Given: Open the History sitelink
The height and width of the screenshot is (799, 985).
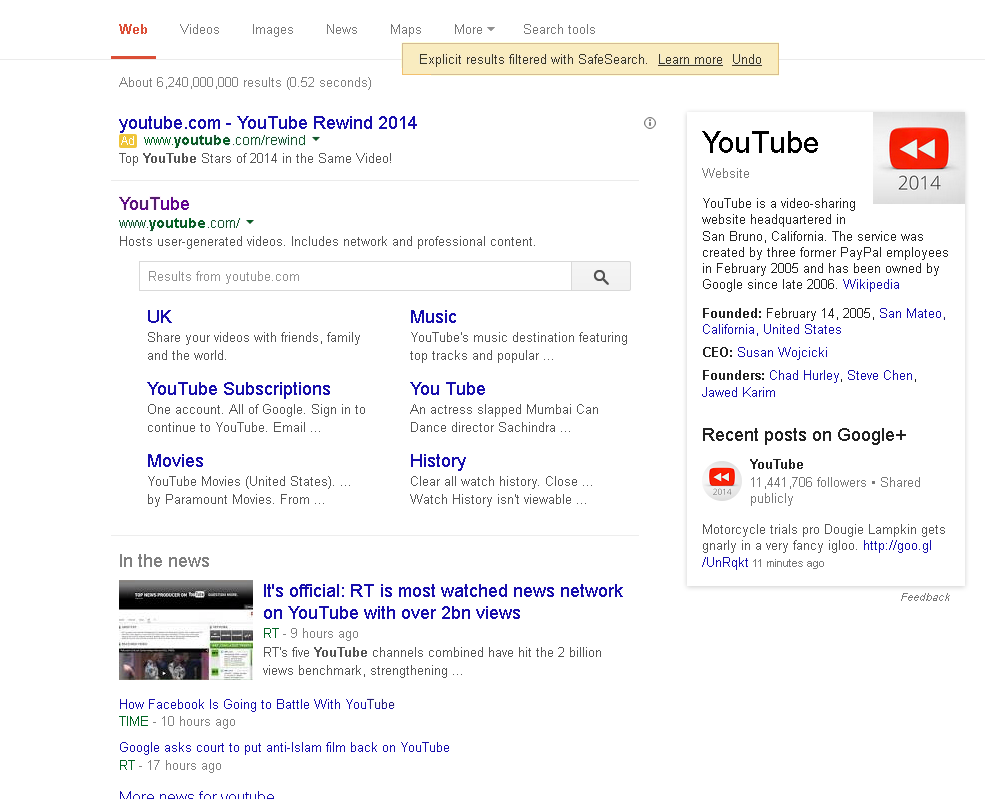Looking at the screenshot, I should pyautogui.click(x=438, y=460).
